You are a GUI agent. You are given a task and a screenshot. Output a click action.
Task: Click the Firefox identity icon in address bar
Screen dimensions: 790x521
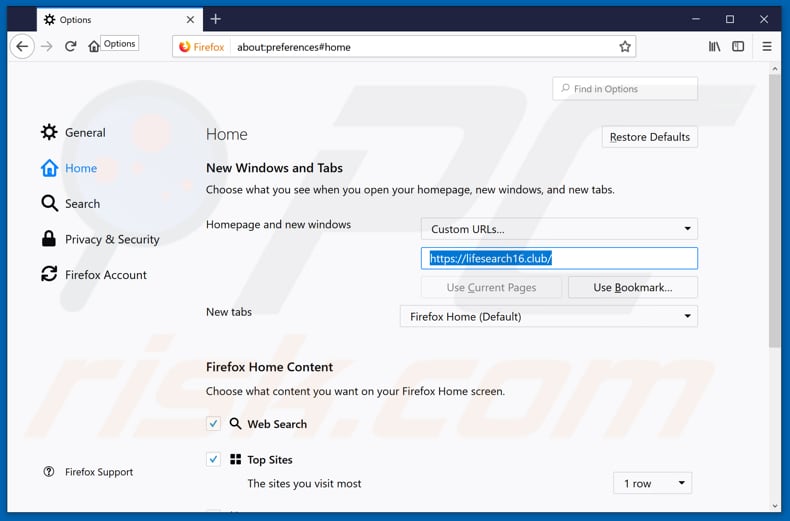point(202,47)
